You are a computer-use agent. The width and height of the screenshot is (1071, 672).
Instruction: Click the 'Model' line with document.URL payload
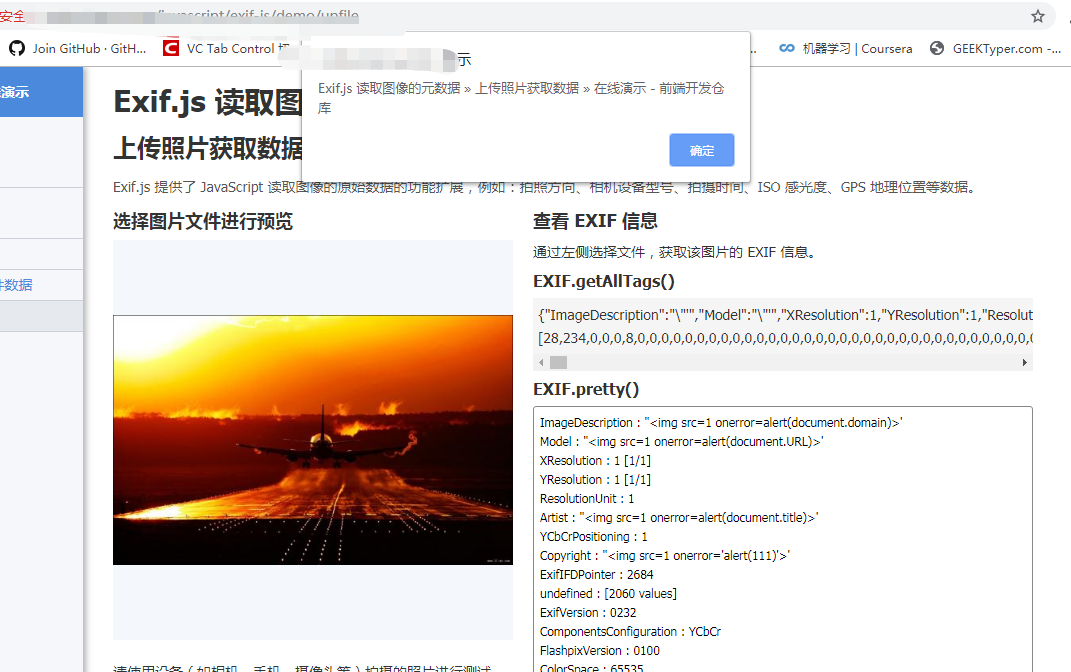pos(682,442)
